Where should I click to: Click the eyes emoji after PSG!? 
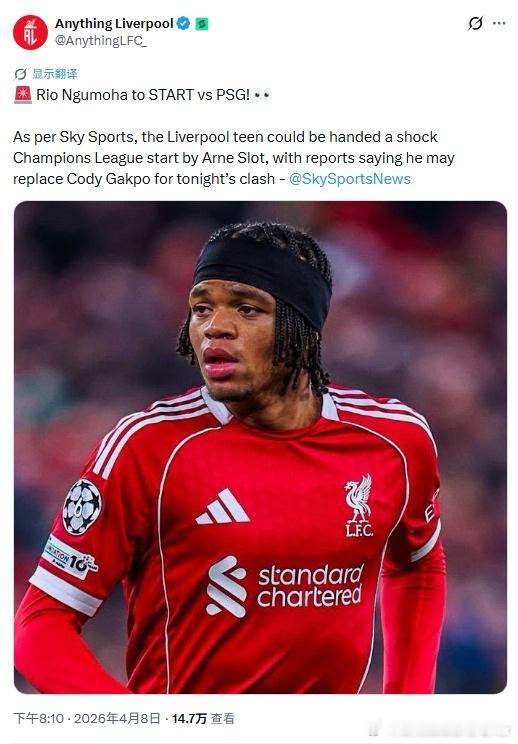coord(262,95)
